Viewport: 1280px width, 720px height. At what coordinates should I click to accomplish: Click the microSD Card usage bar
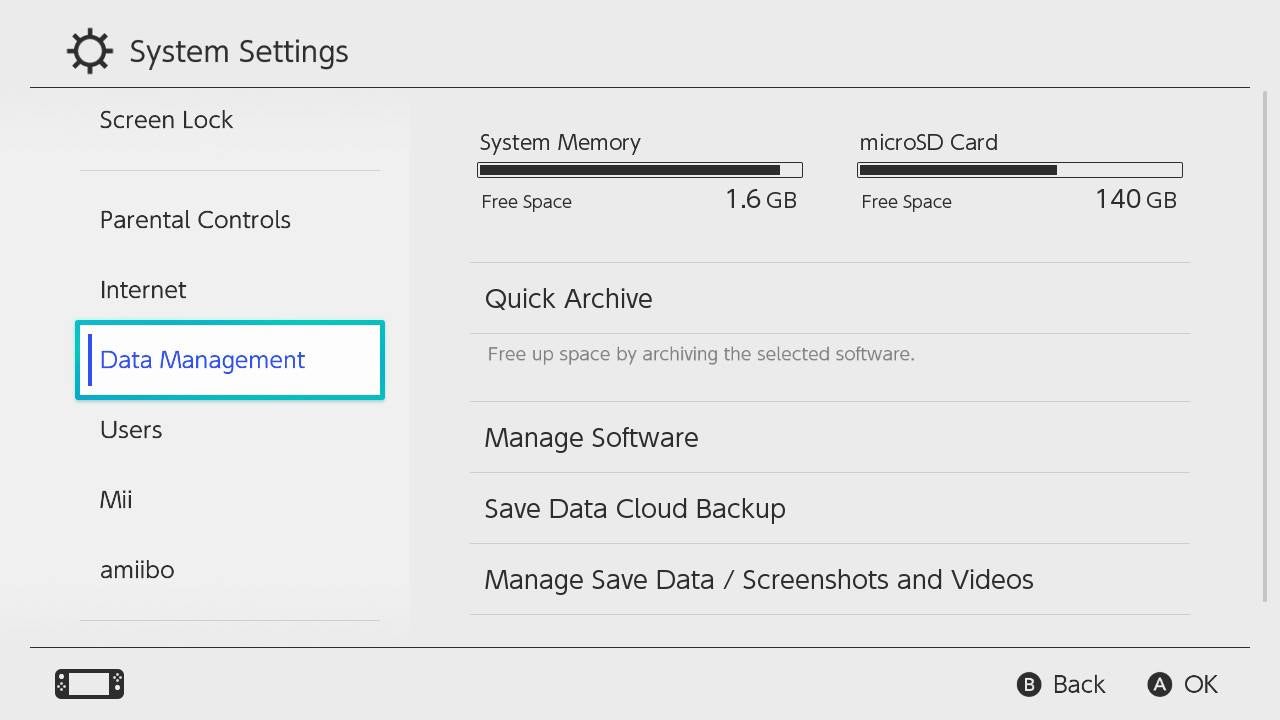coord(1020,170)
